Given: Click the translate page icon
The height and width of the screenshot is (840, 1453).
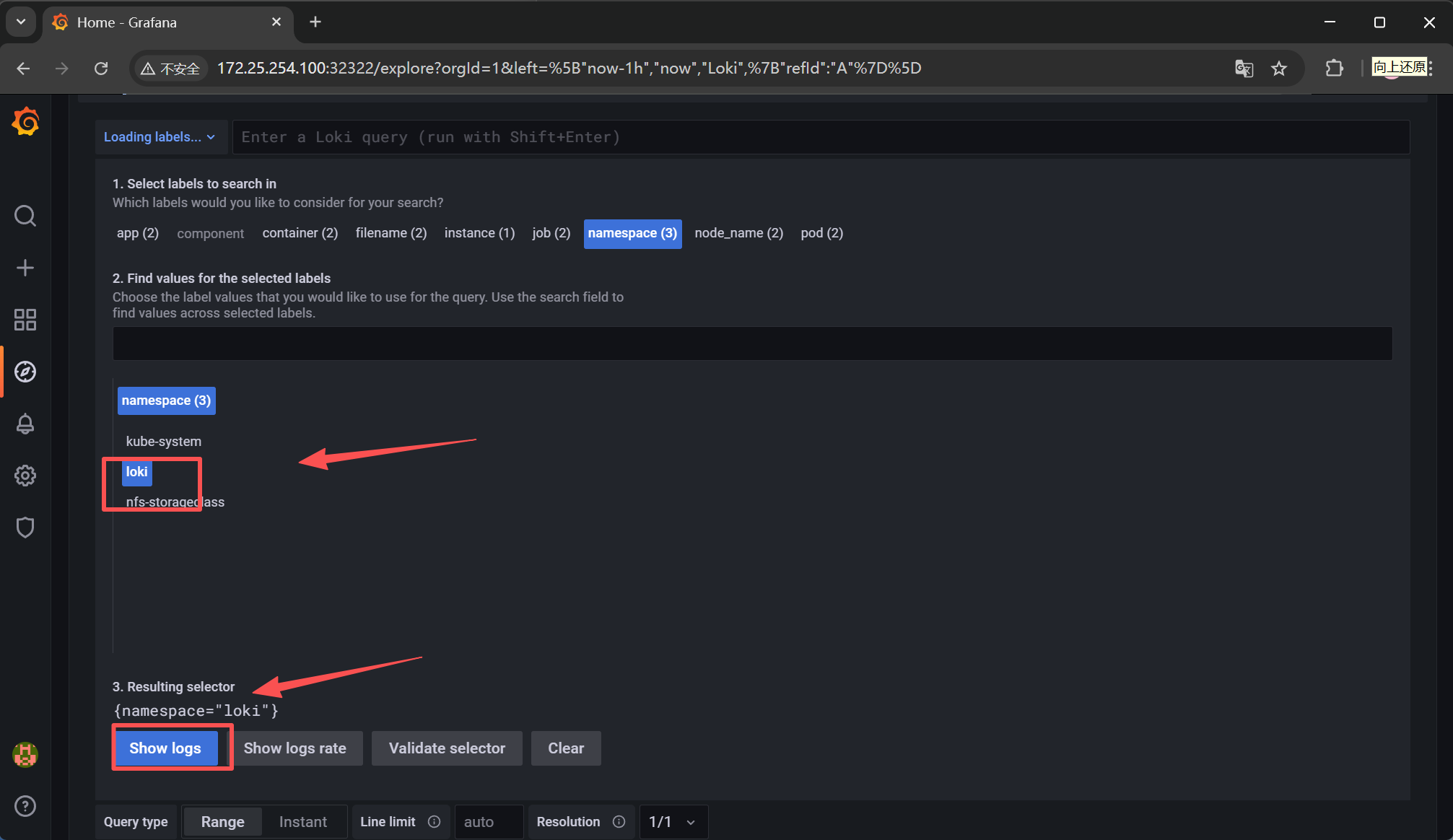Looking at the screenshot, I should point(1244,69).
